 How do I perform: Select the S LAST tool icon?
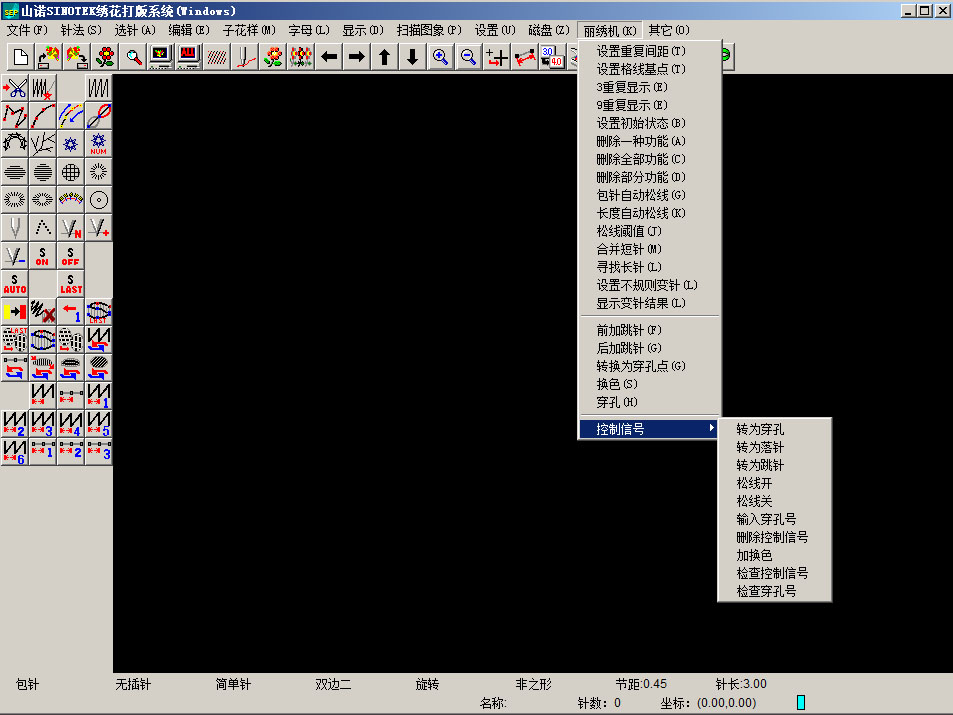pyautogui.click(x=71, y=284)
